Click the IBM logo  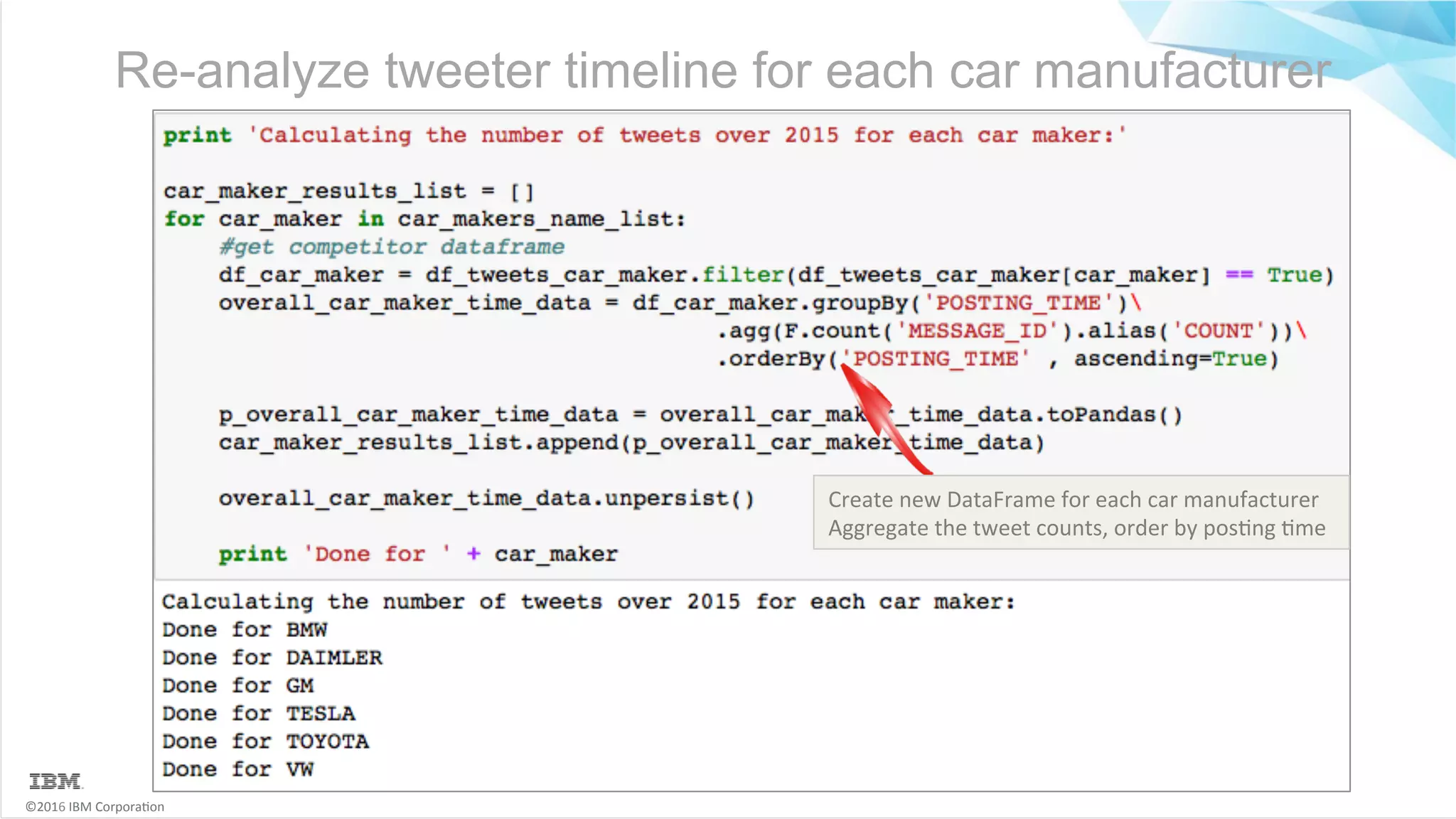pos(56,781)
